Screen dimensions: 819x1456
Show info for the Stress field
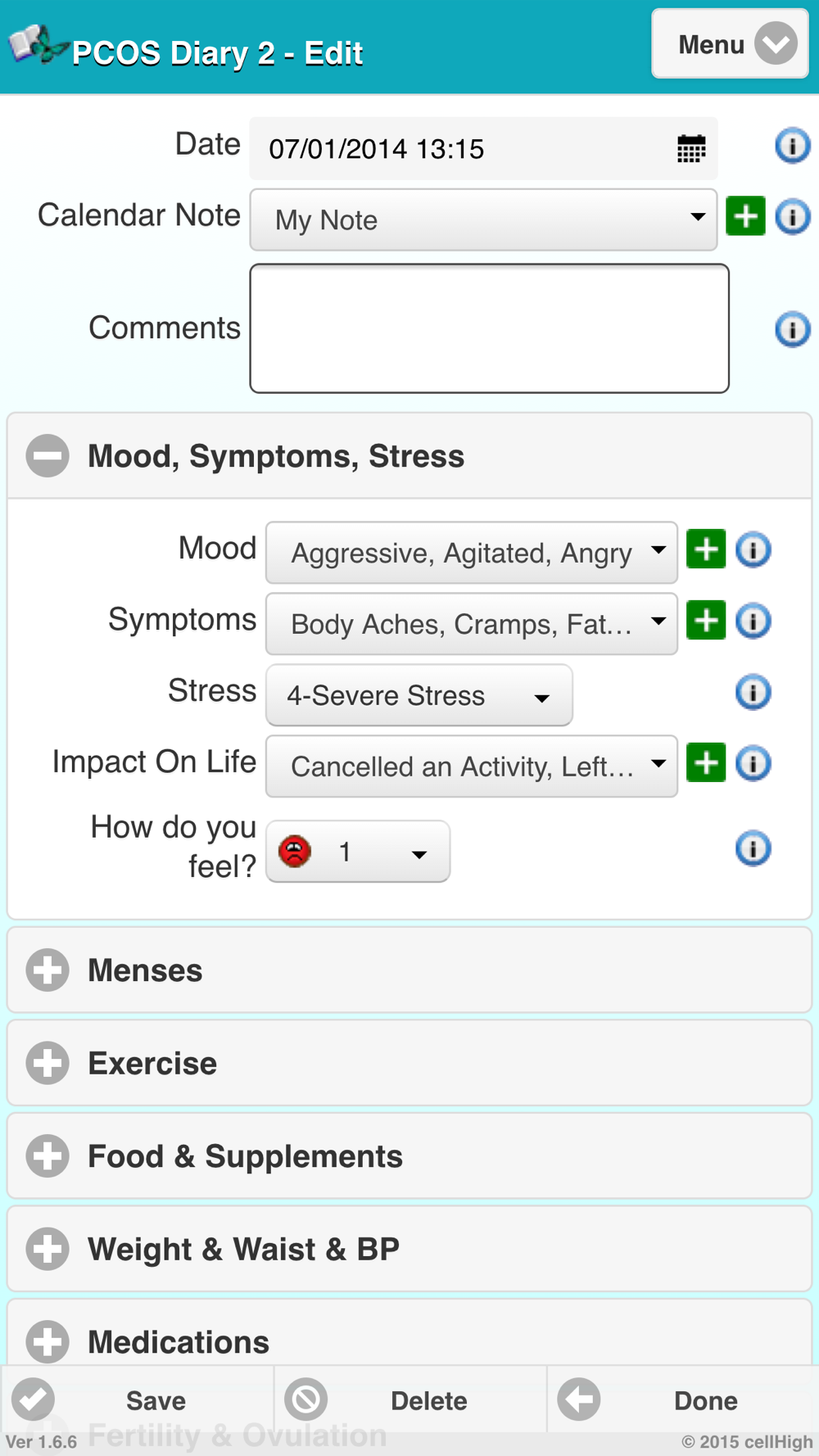tap(753, 693)
